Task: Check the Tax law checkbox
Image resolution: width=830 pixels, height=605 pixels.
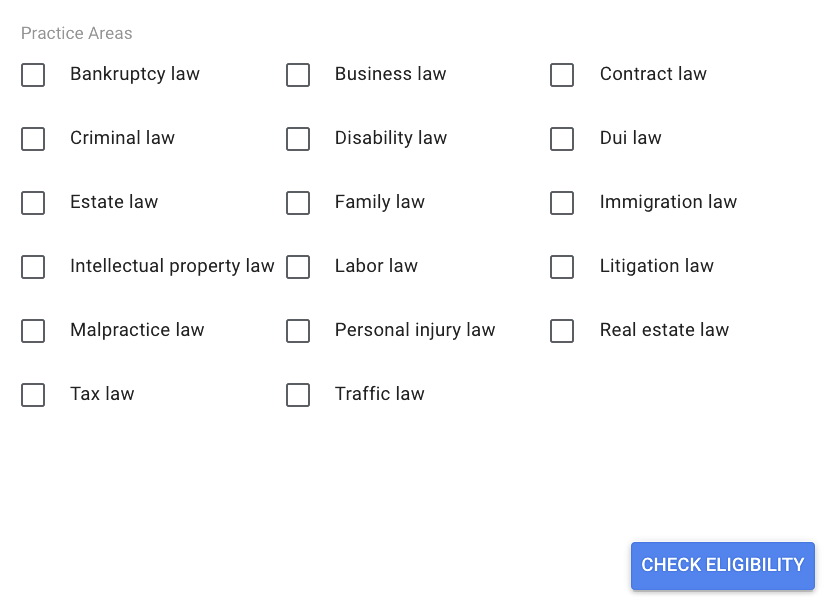Action: [x=33, y=395]
